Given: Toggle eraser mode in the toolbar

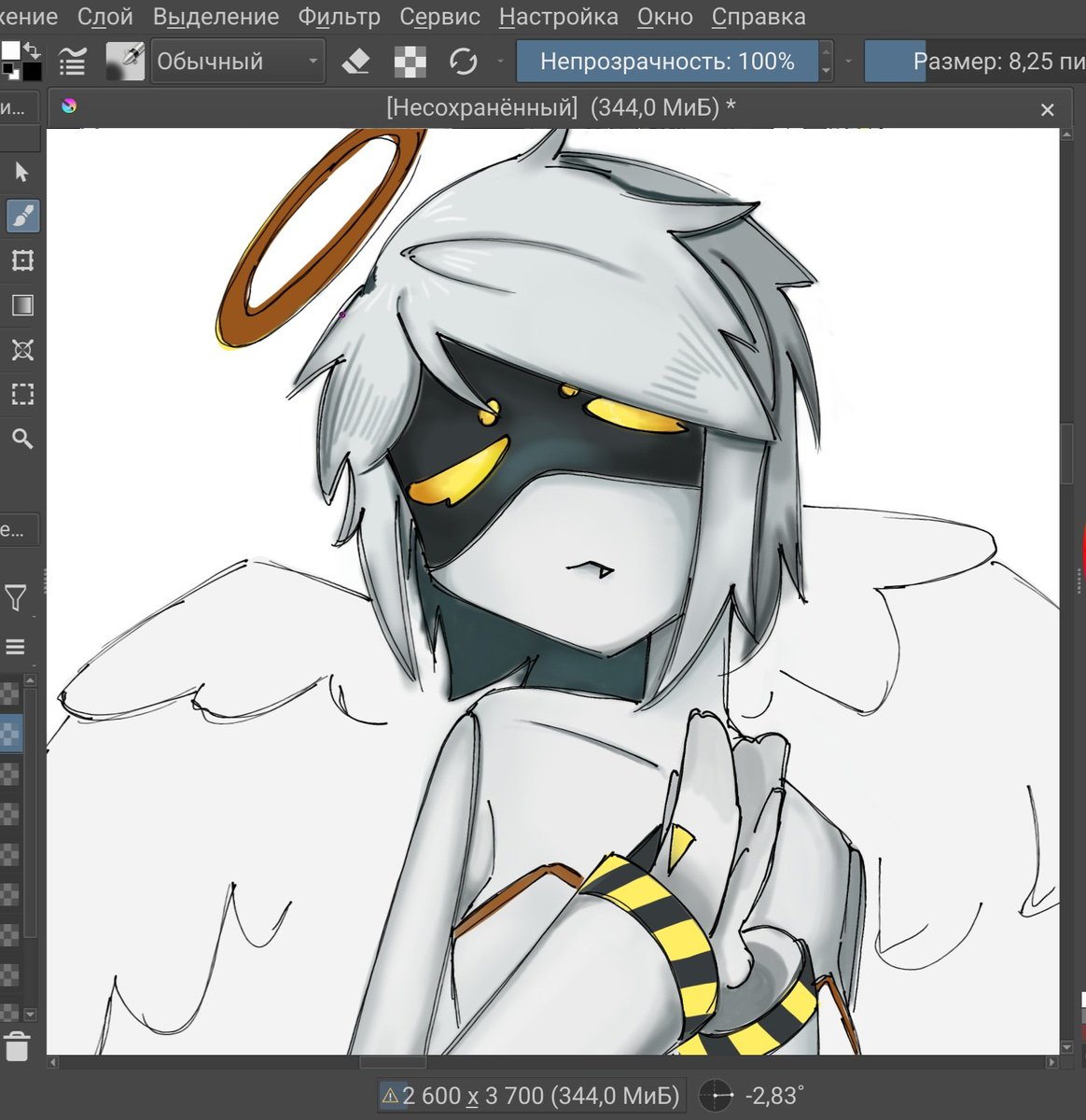Looking at the screenshot, I should (x=355, y=62).
